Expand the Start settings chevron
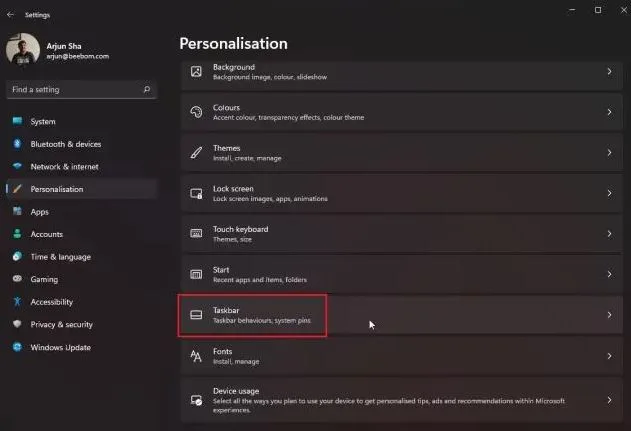The image size is (631, 431). pyautogui.click(x=609, y=274)
